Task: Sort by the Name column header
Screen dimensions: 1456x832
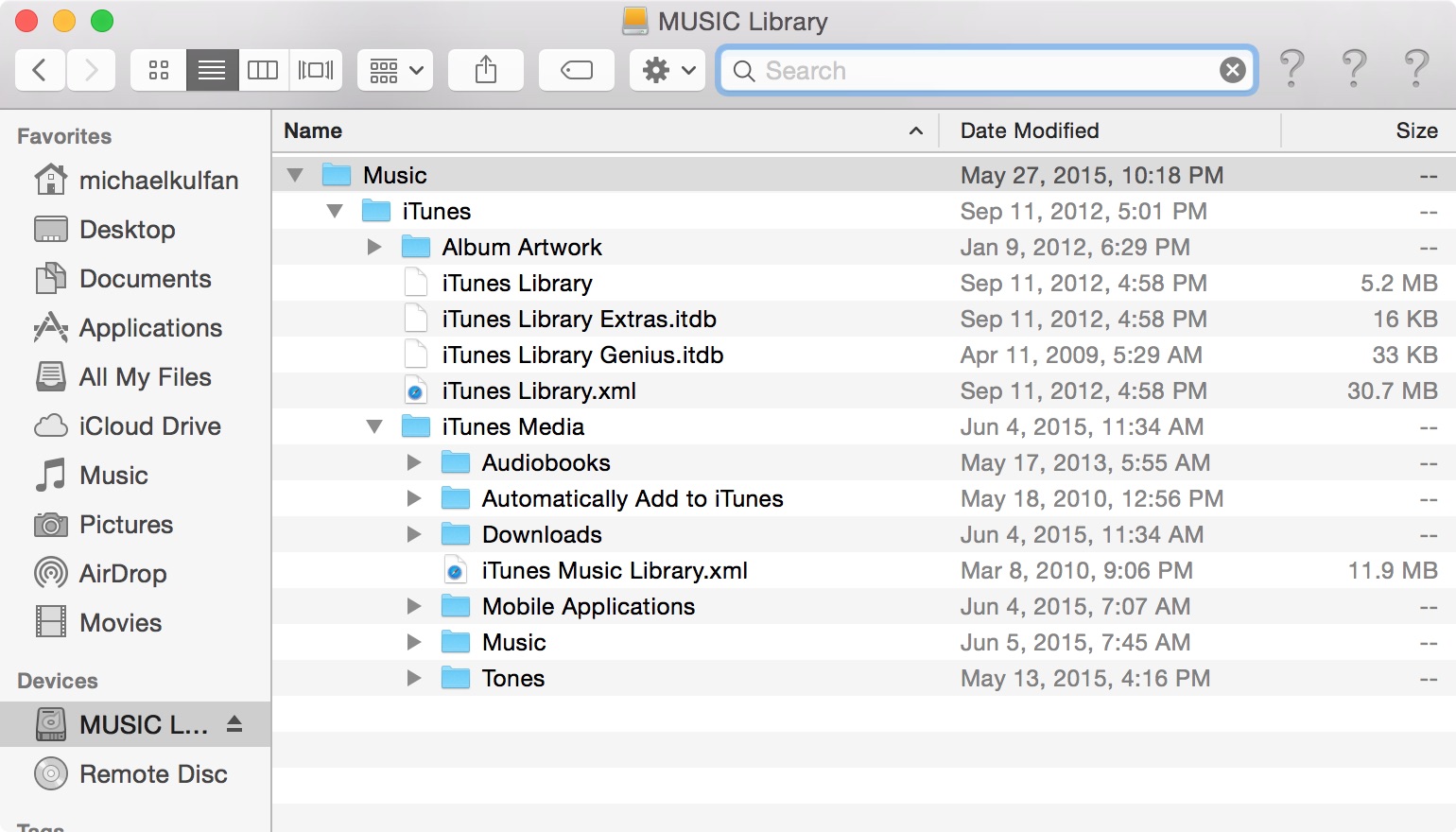Action: tap(605, 131)
